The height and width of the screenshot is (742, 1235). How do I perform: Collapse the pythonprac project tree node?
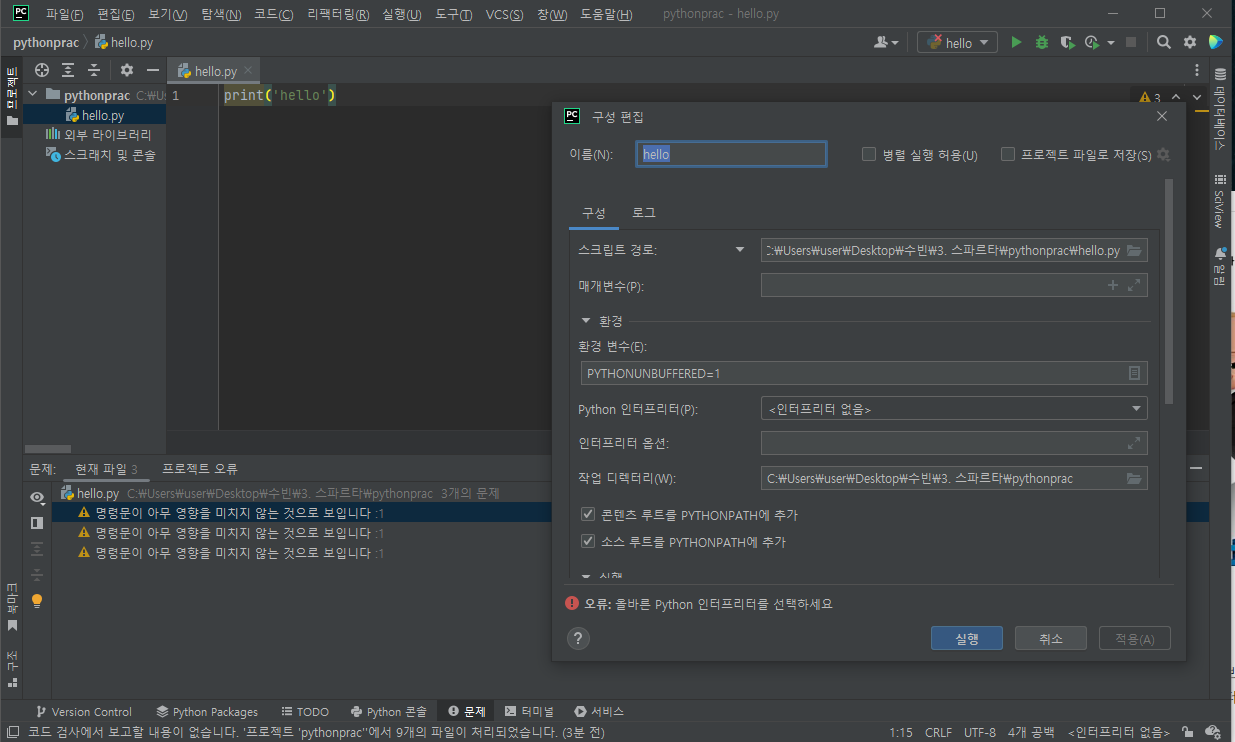pyautogui.click(x=33, y=95)
